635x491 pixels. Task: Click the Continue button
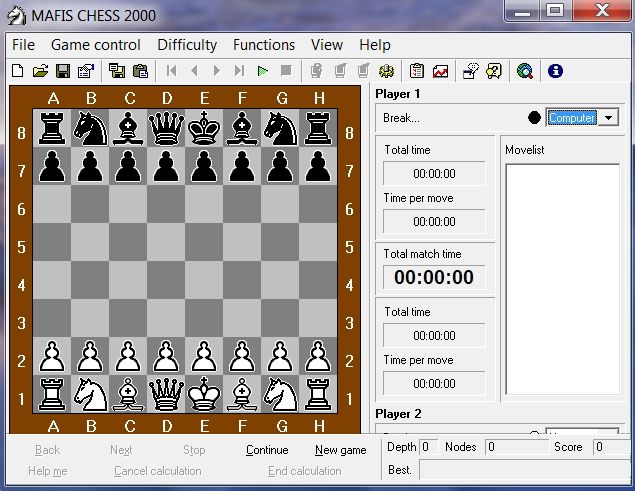click(x=267, y=450)
